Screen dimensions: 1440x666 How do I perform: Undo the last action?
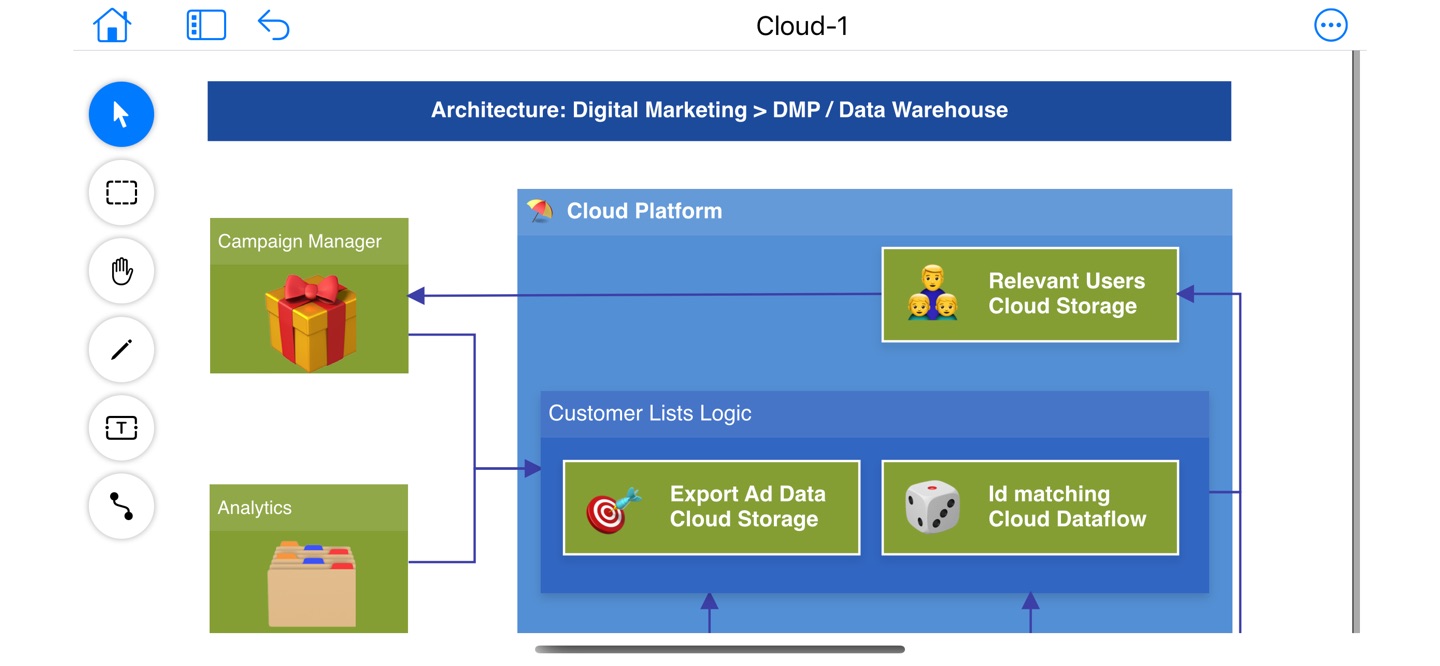[x=273, y=25]
